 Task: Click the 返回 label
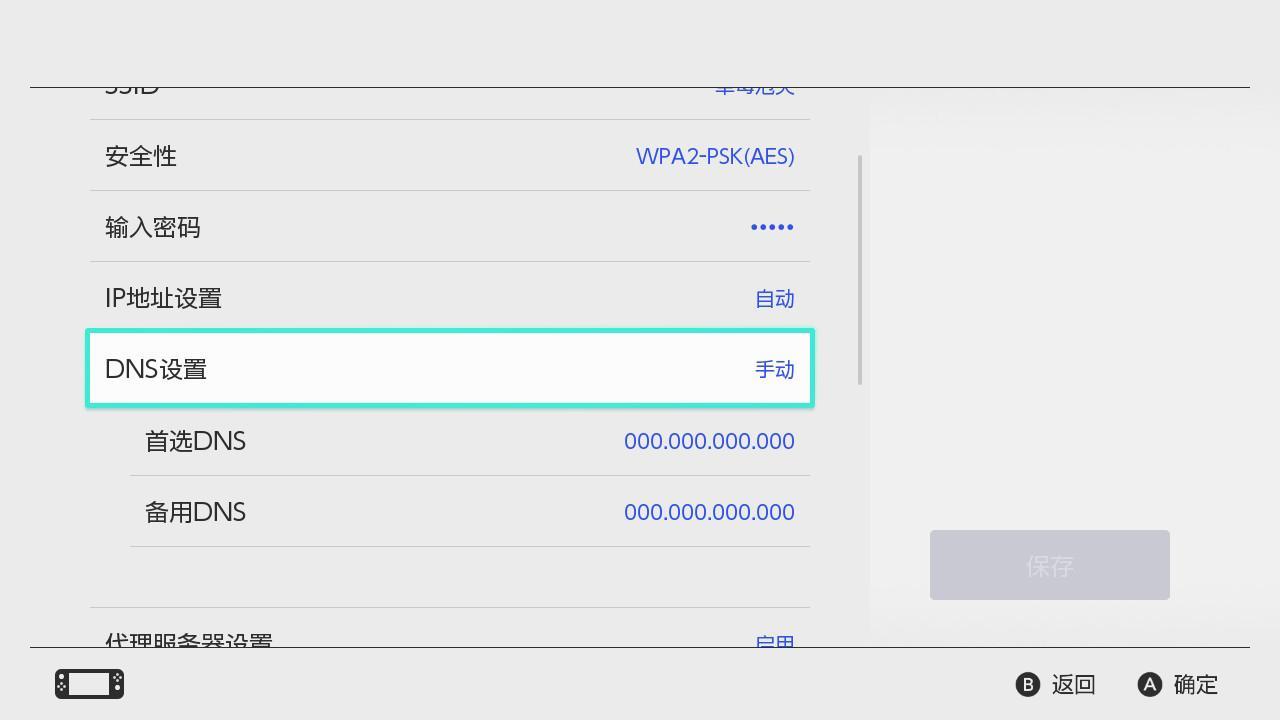click(x=1073, y=685)
